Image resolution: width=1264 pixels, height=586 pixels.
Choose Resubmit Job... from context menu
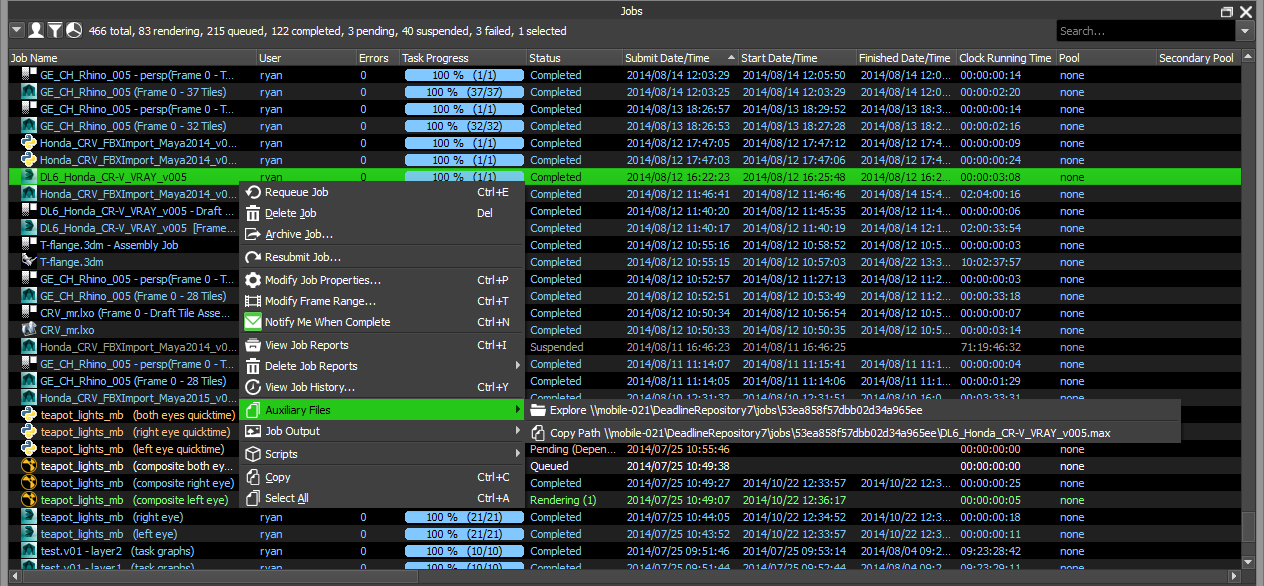382,258
